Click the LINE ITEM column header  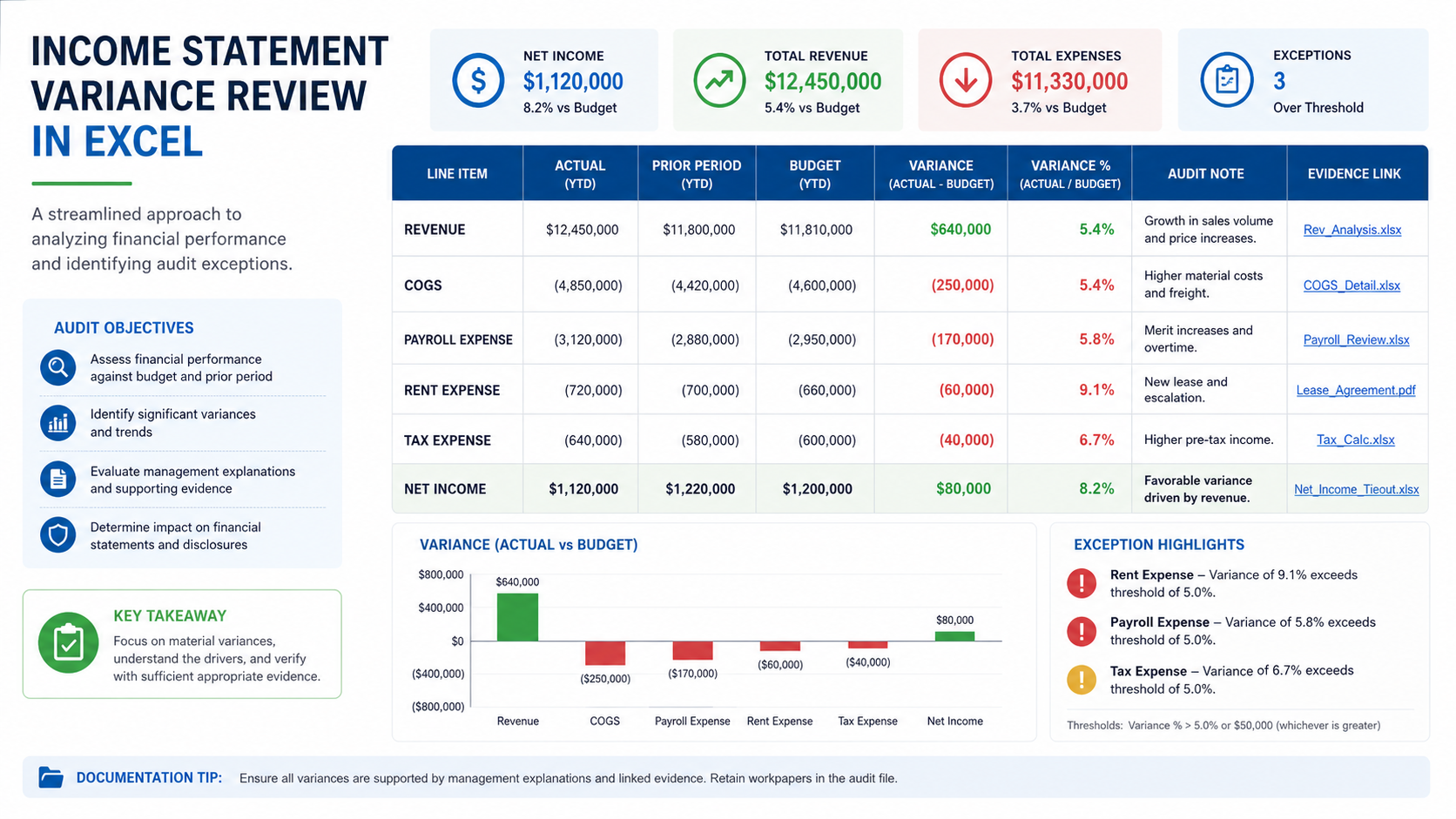pyautogui.click(x=457, y=174)
